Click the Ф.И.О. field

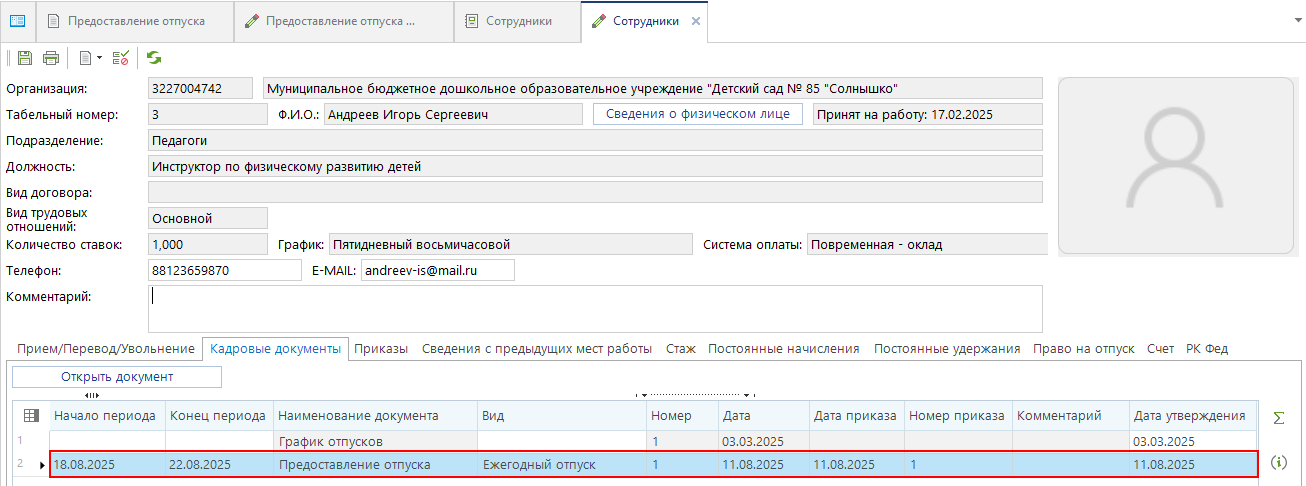click(x=453, y=114)
